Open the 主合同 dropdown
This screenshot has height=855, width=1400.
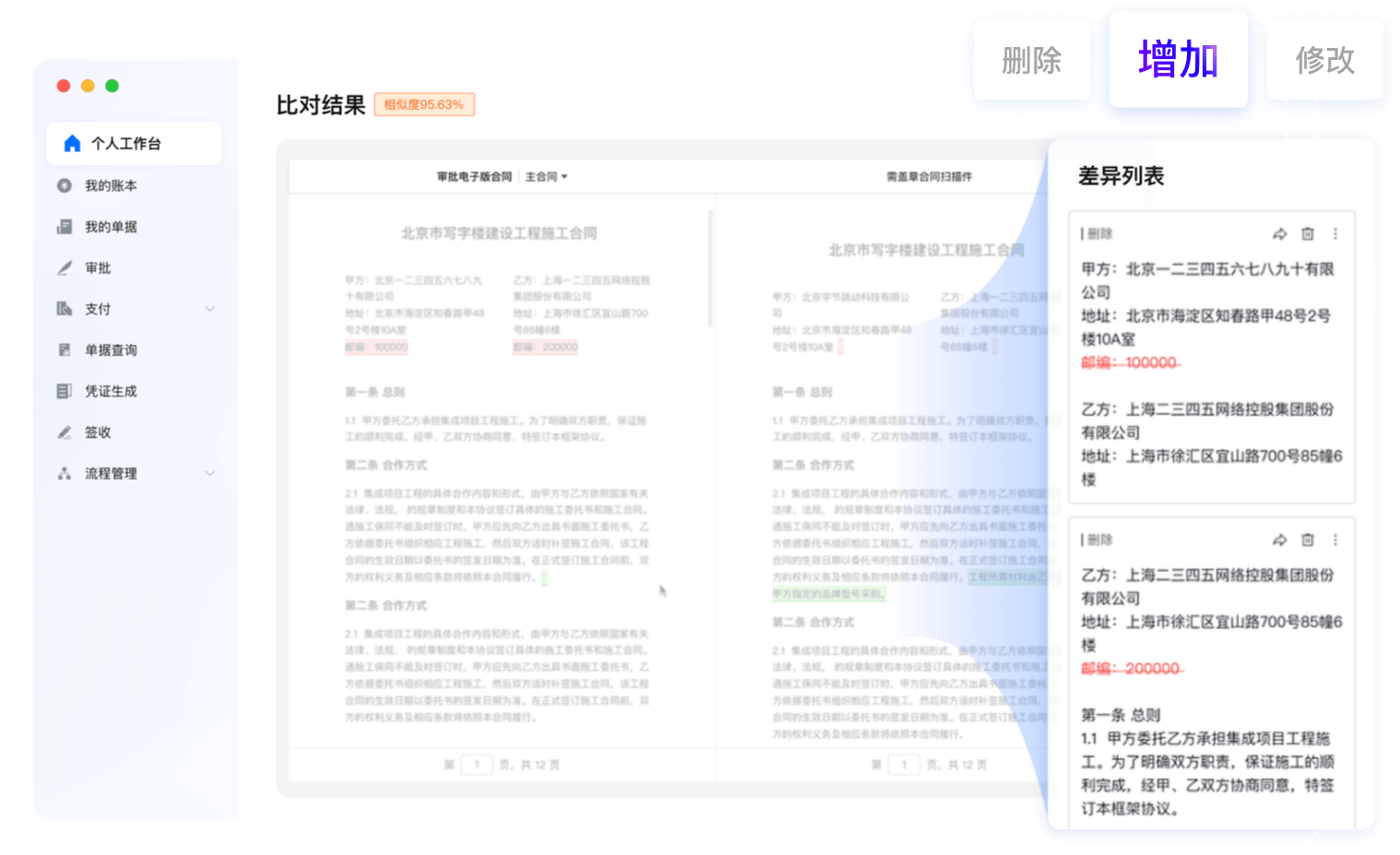[546, 177]
